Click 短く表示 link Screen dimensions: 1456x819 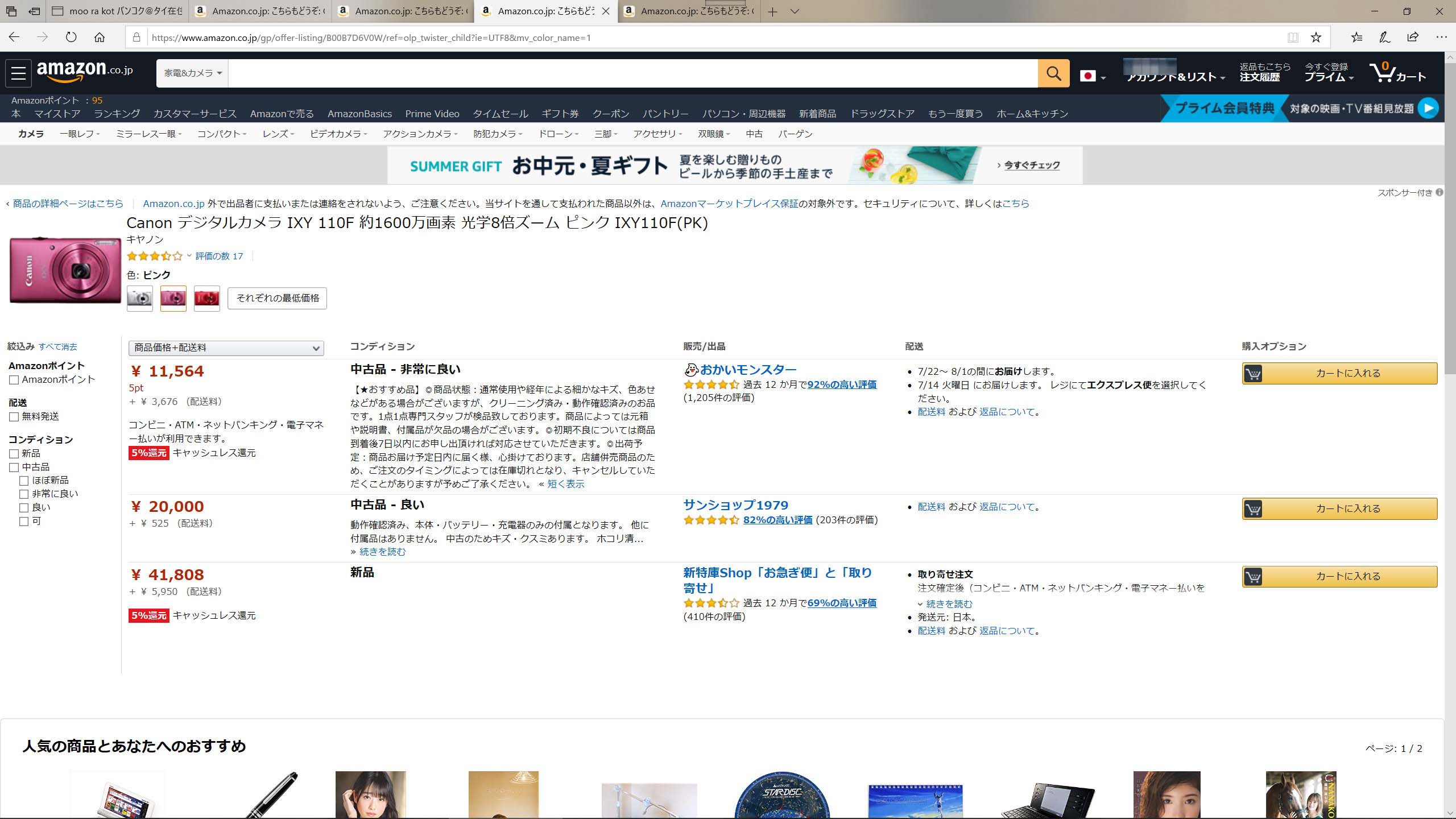coord(566,485)
